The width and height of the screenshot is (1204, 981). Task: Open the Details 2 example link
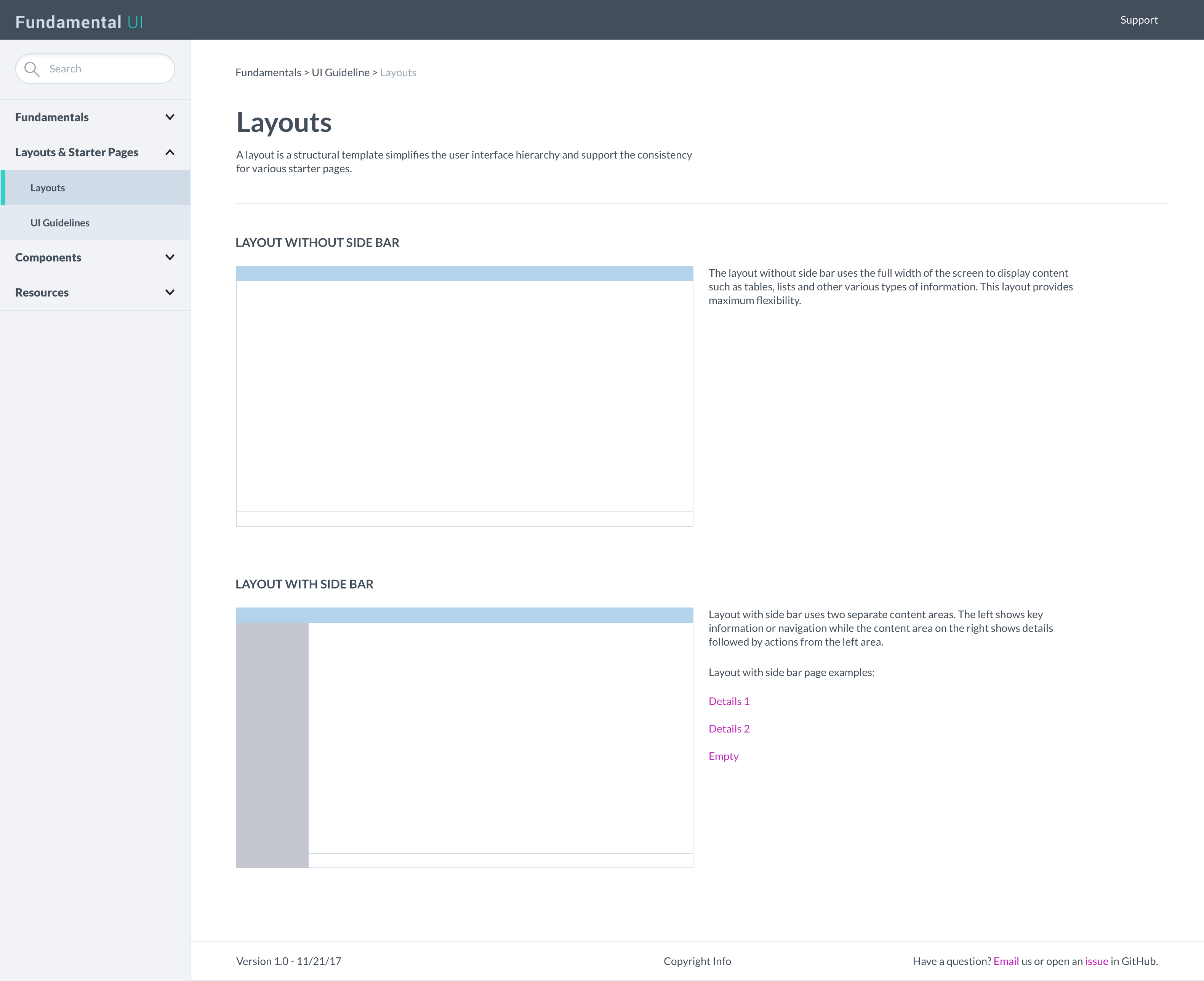729,728
